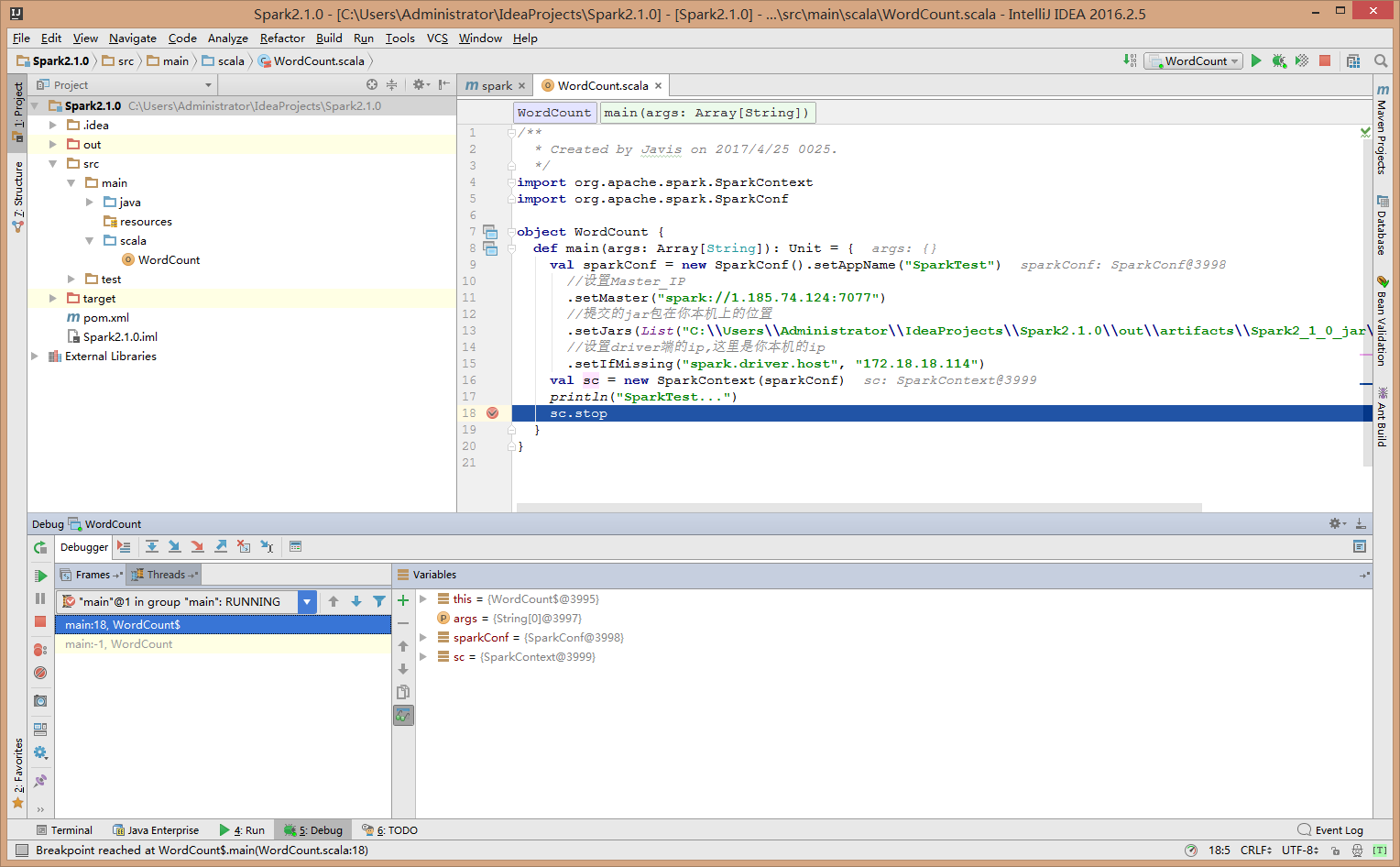Click the Step Over icon
The height and width of the screenshot is (867, 1400).
(x=152, y=546)
